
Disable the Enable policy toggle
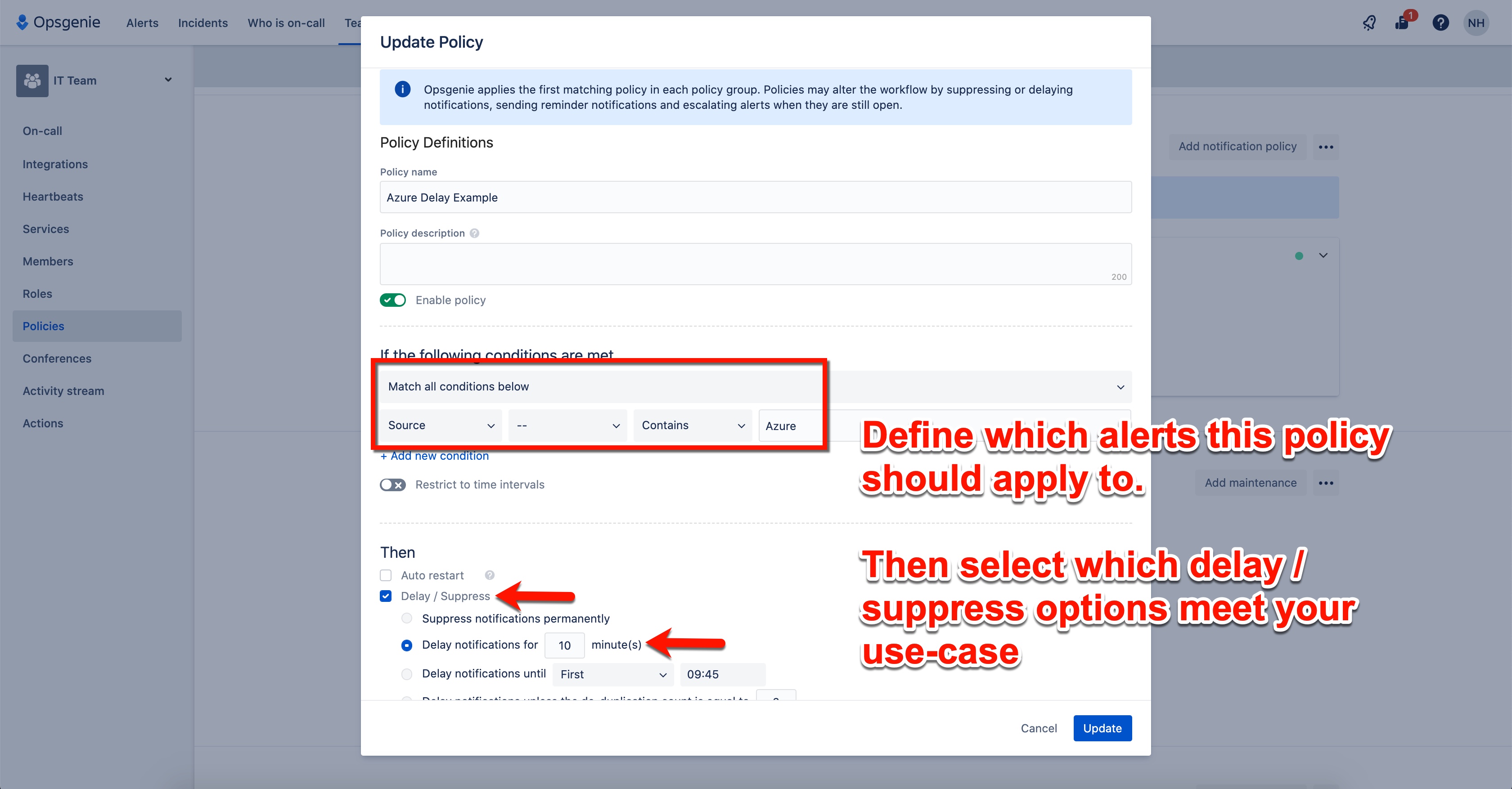393,300
